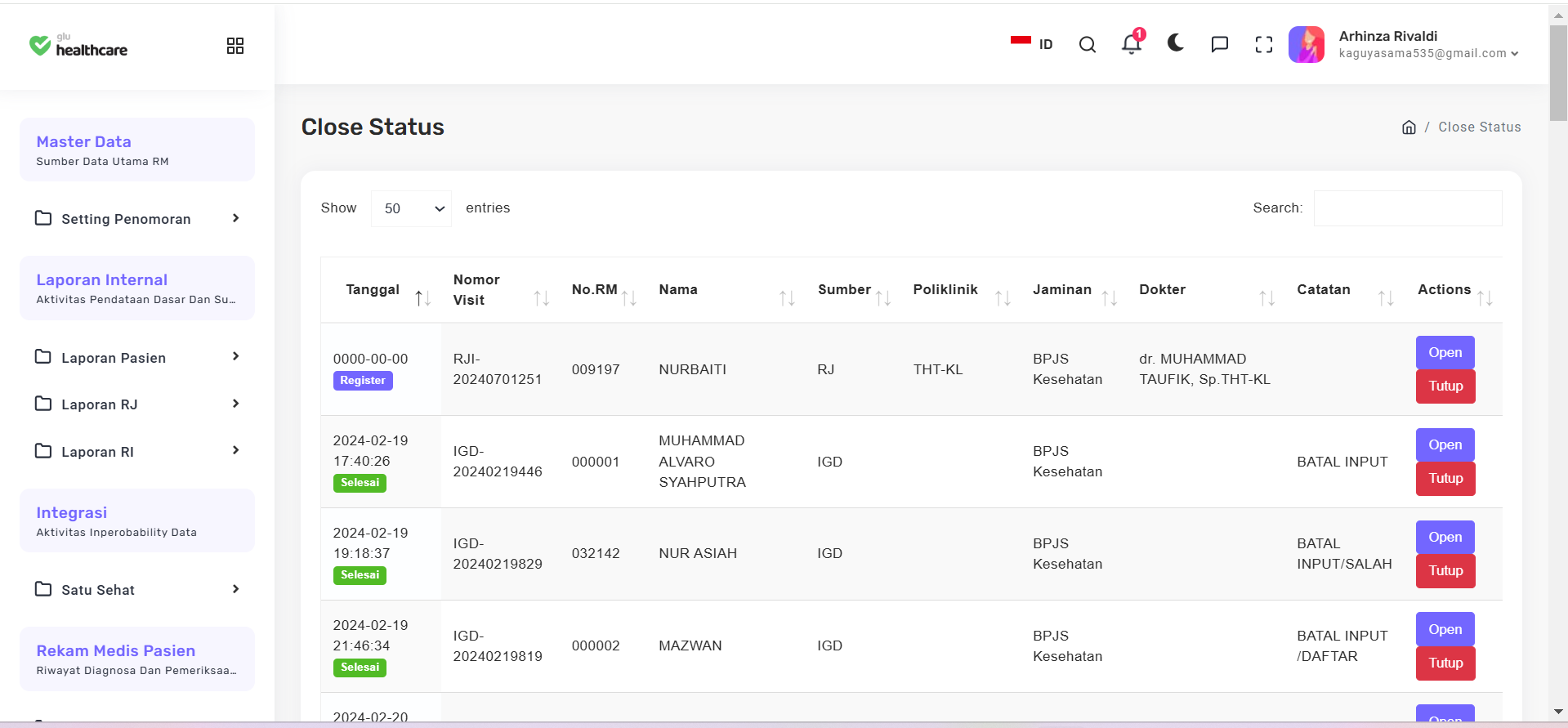The image size is (1568, 728).
Task: Open the notifications bell icon
Action: coord(1132,43)
